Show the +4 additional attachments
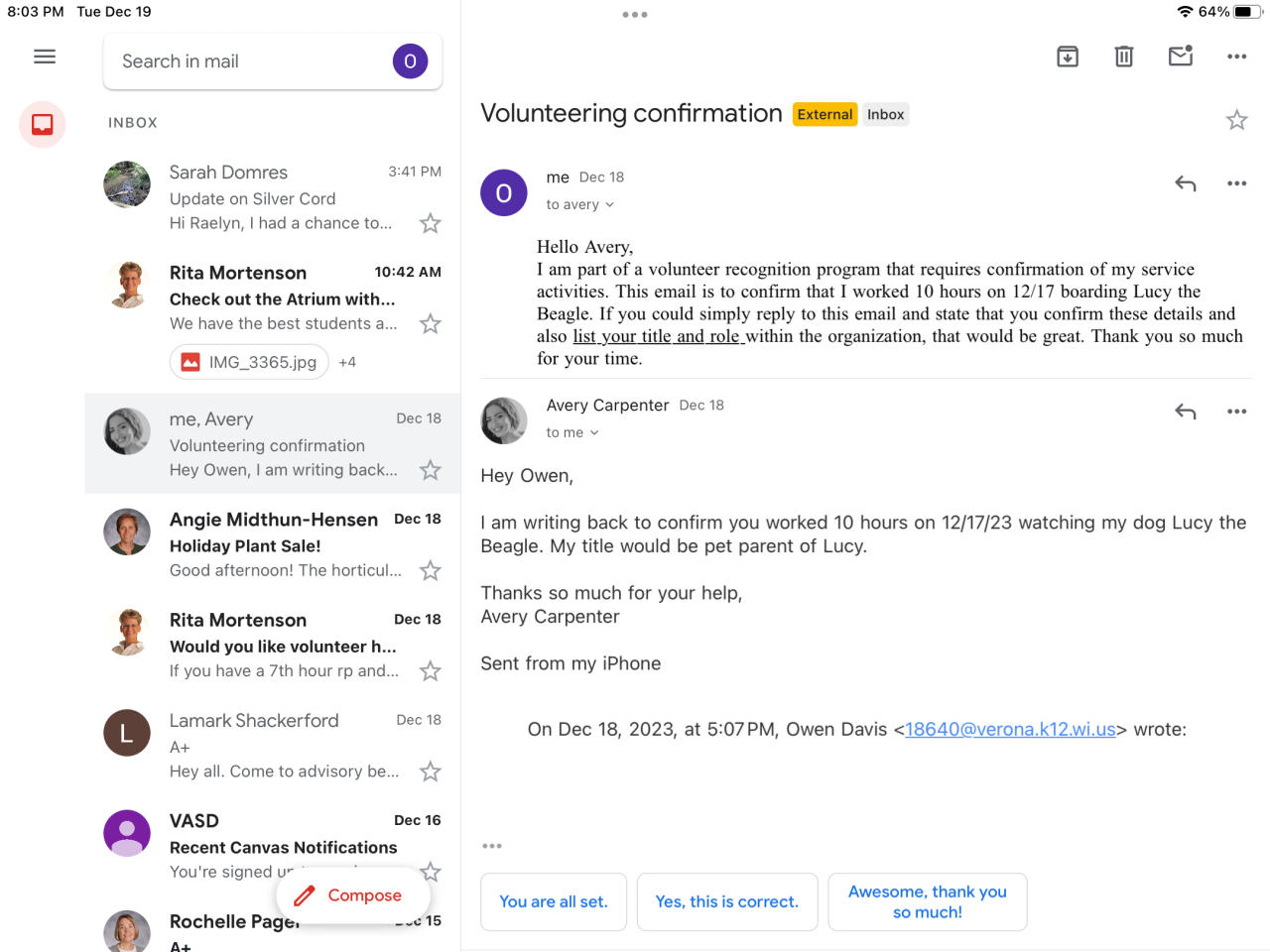This screenshot has width=1270, height=952. (347, 362)
